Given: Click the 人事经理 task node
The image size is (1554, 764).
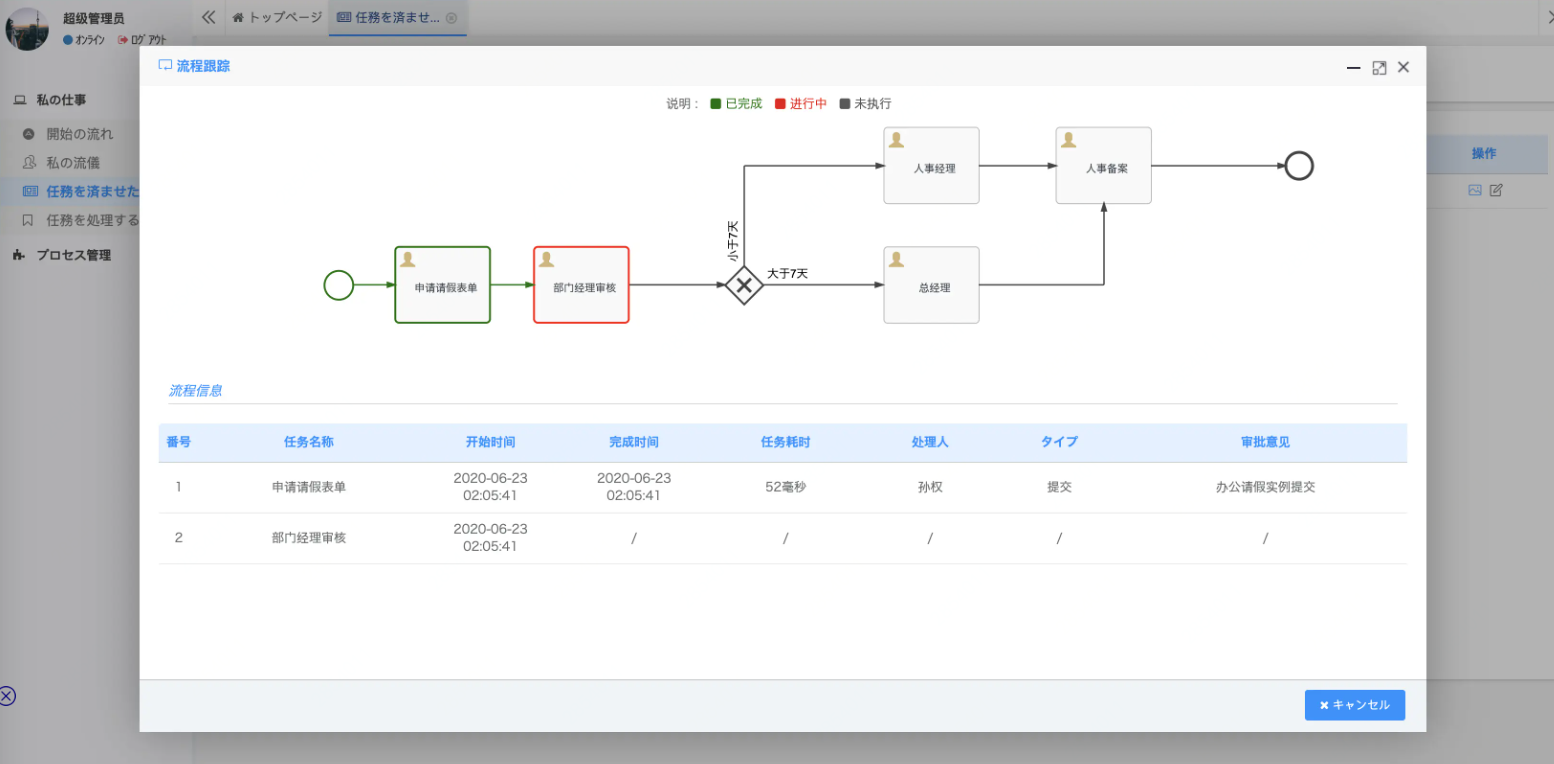Looking at the screenshot, I should pos(931,166).
